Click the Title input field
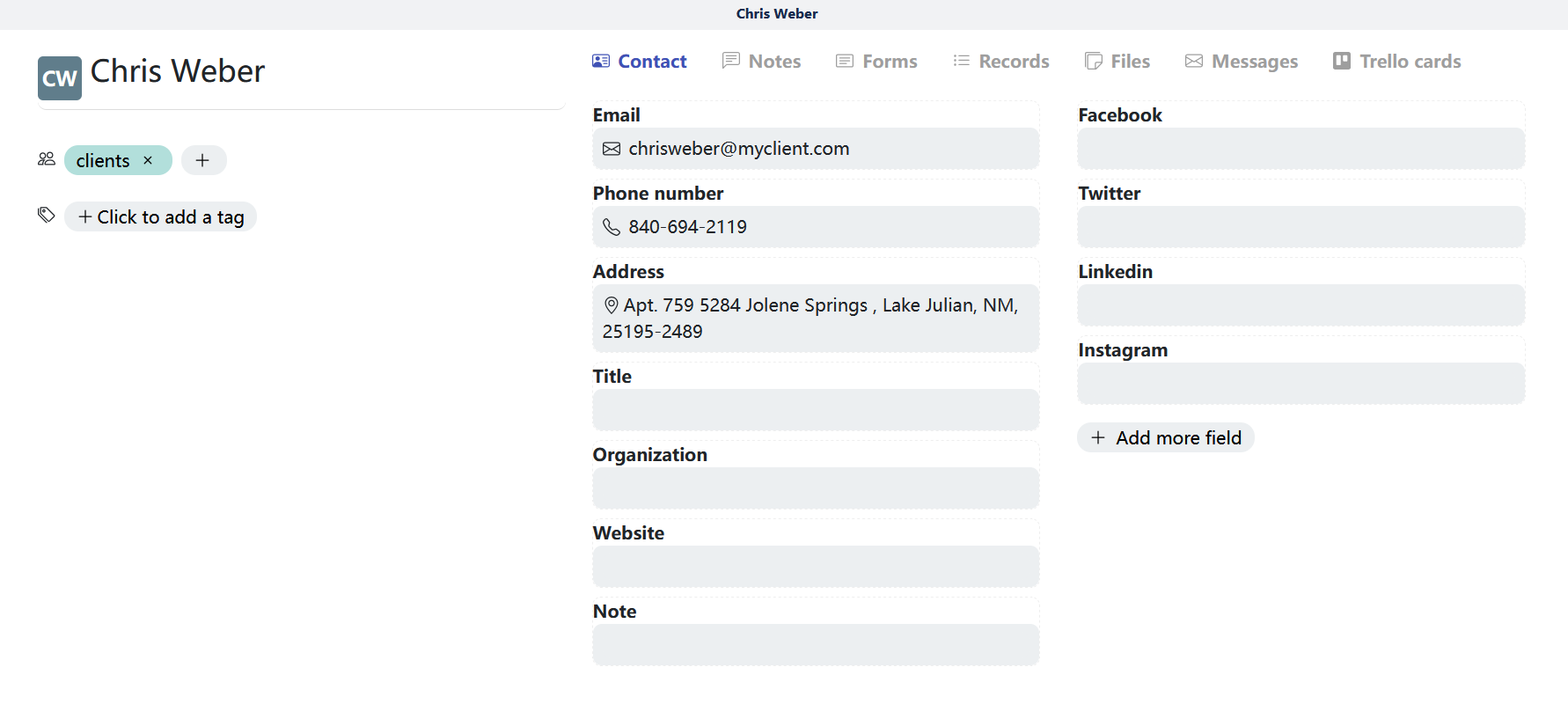This screenshot has width=1568, height=704. 815,410
